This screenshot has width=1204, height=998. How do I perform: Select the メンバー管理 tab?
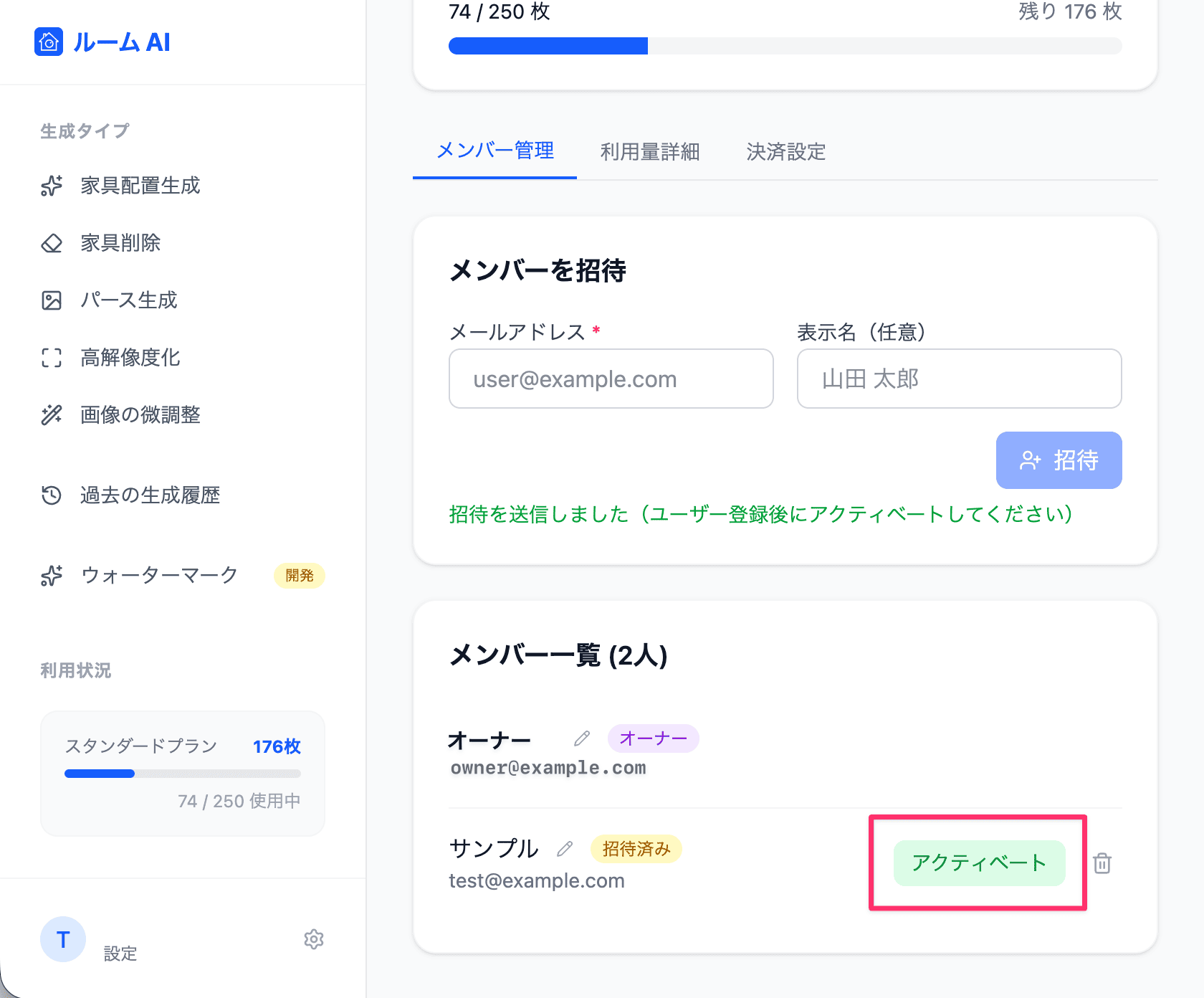coord(495,151)
